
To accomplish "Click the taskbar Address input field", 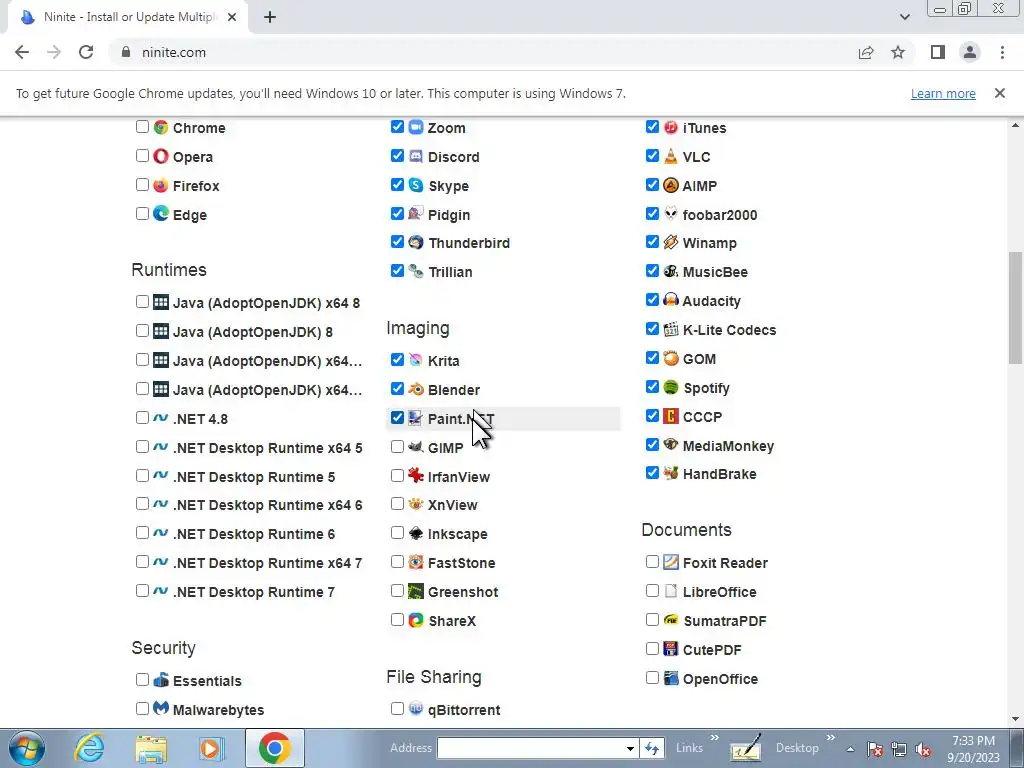I will click(529, 748).
